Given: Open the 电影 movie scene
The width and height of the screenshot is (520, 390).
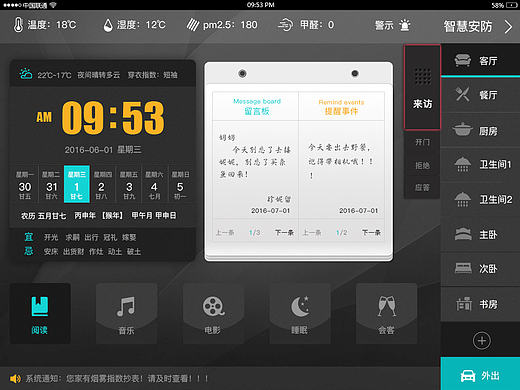Looking at the screenshot, I should click(x=213, y=313).
